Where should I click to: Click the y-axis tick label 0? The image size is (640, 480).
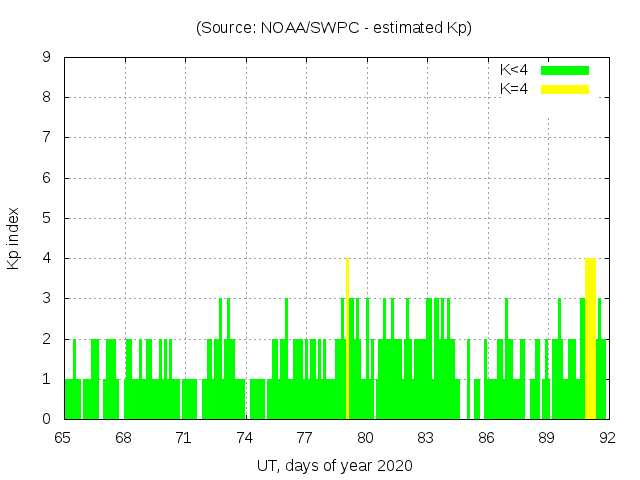tap(46, 419)
